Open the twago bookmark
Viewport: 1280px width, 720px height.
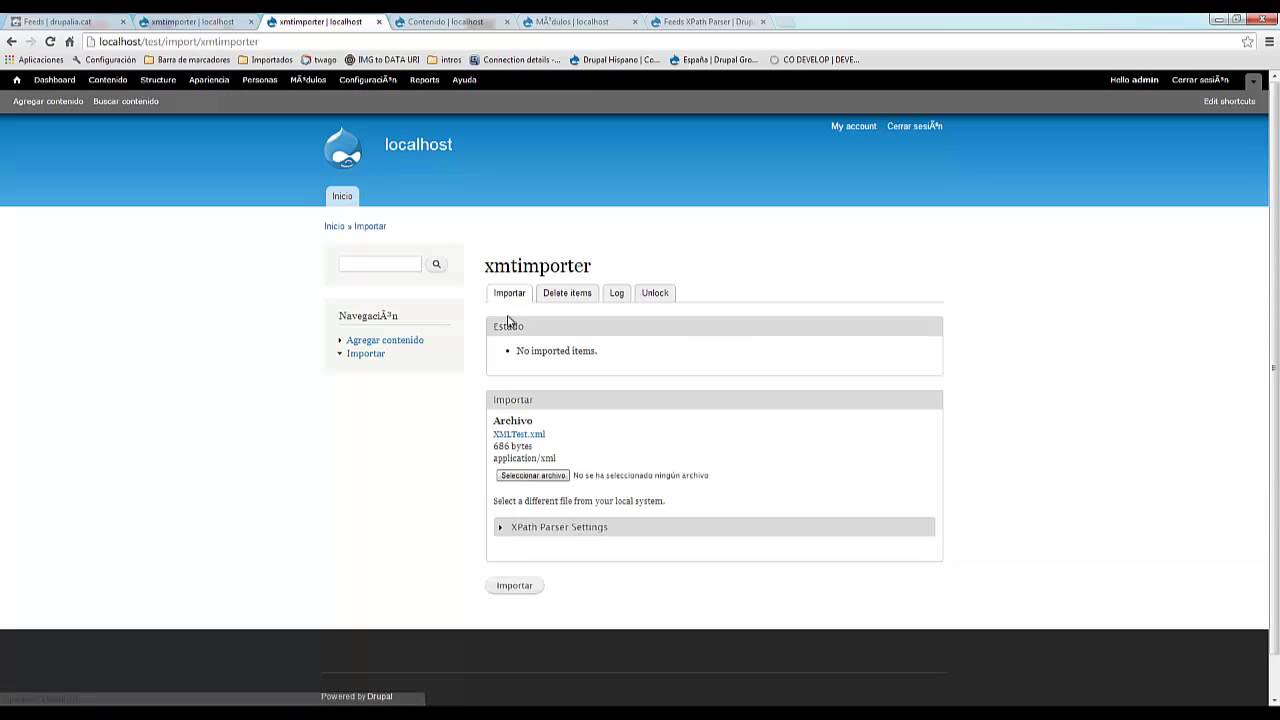(319, 60)
